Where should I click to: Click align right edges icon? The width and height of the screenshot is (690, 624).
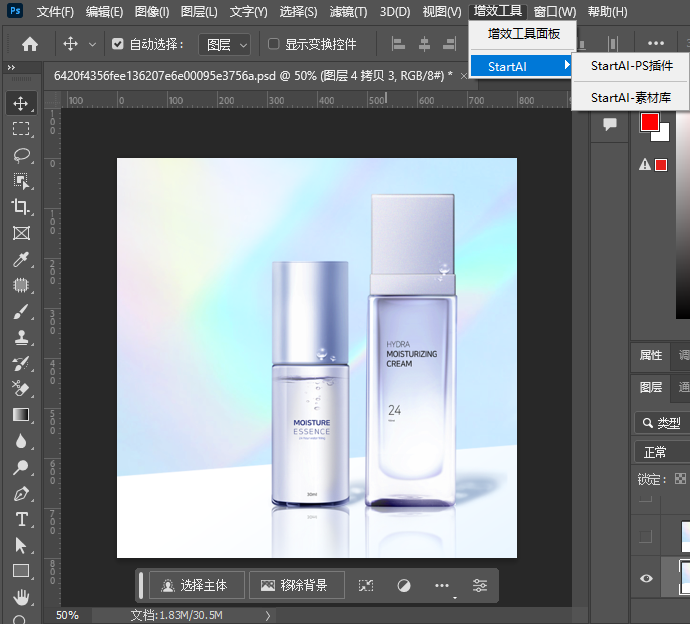point(449,44)
